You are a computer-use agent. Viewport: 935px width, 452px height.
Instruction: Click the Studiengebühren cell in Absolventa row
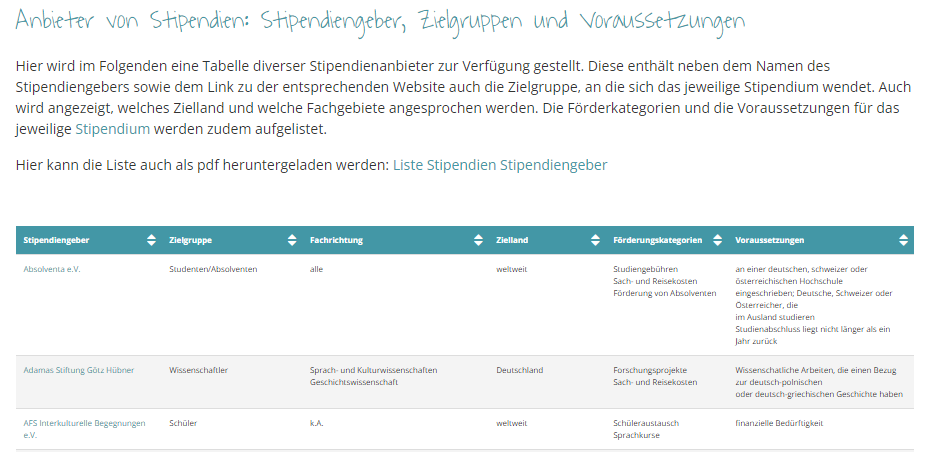pos(645,269)
